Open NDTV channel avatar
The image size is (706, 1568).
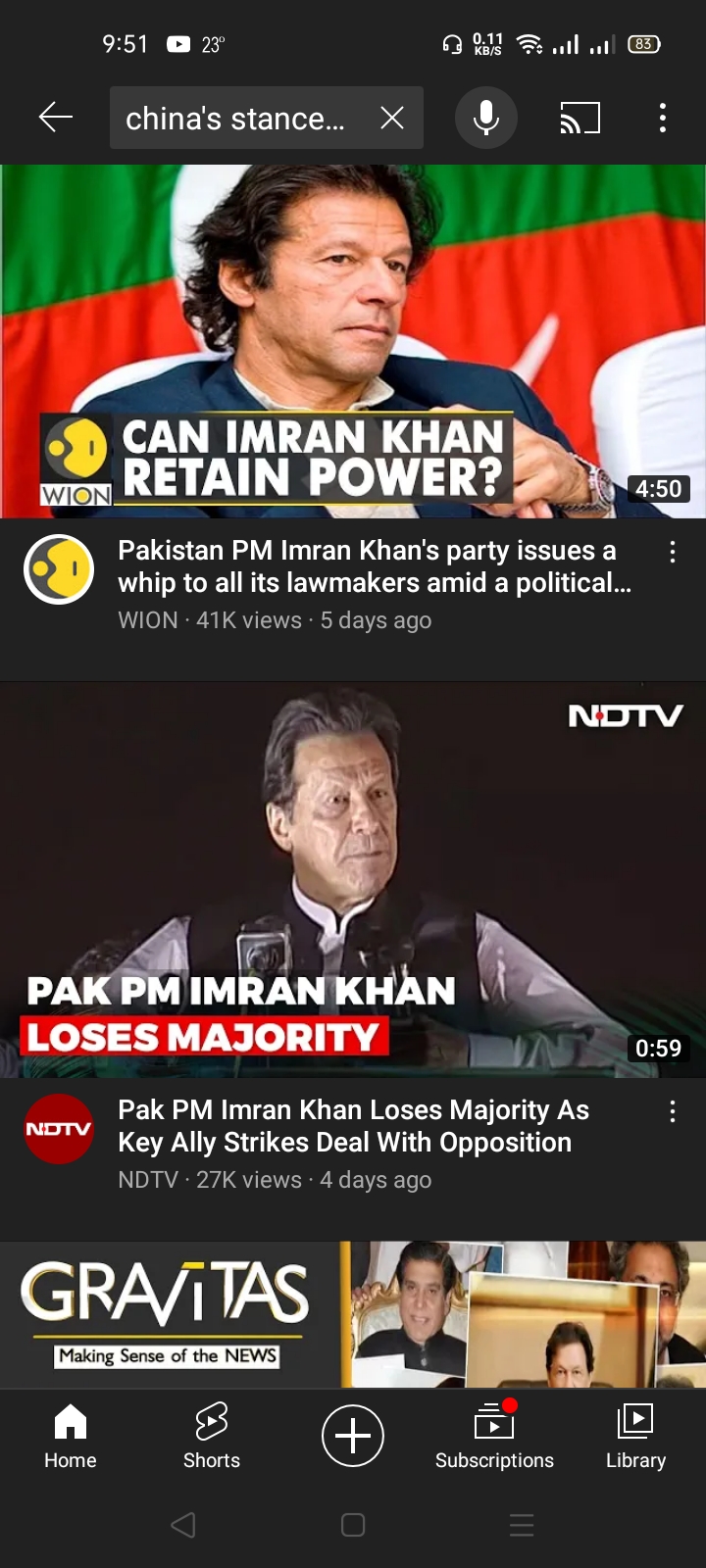(x=59, y=1129)
